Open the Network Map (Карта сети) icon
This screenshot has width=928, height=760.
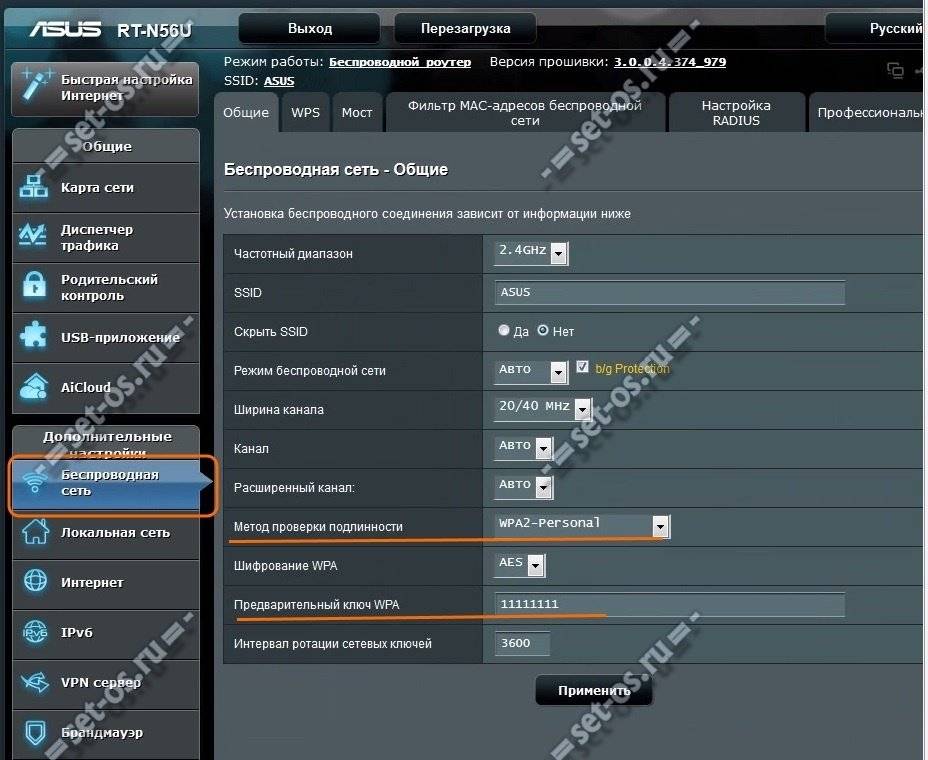[34, 187]
